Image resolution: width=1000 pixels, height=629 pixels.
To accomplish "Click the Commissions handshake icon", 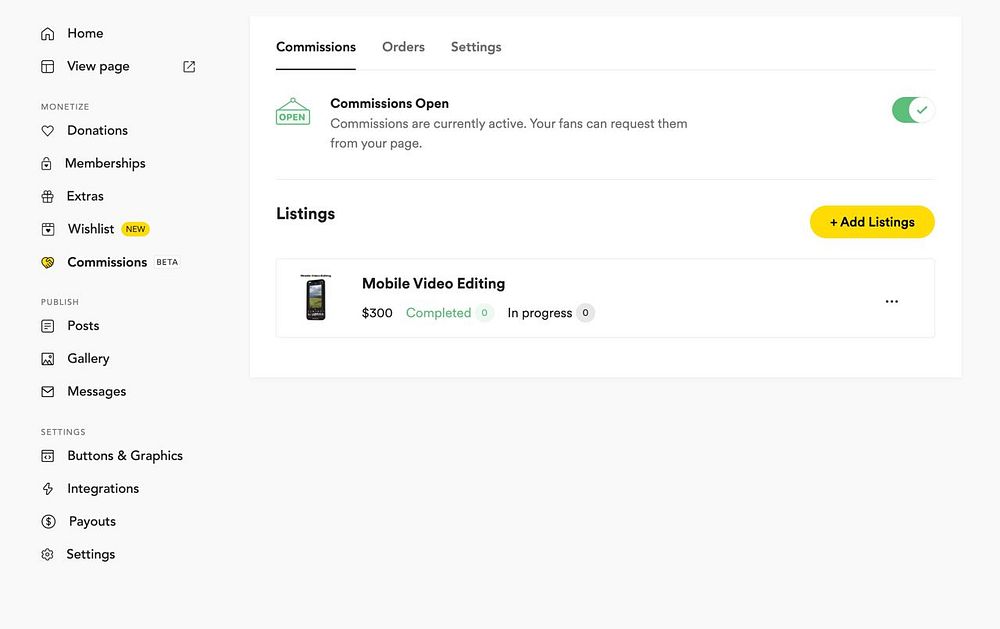I will [48, 262].
